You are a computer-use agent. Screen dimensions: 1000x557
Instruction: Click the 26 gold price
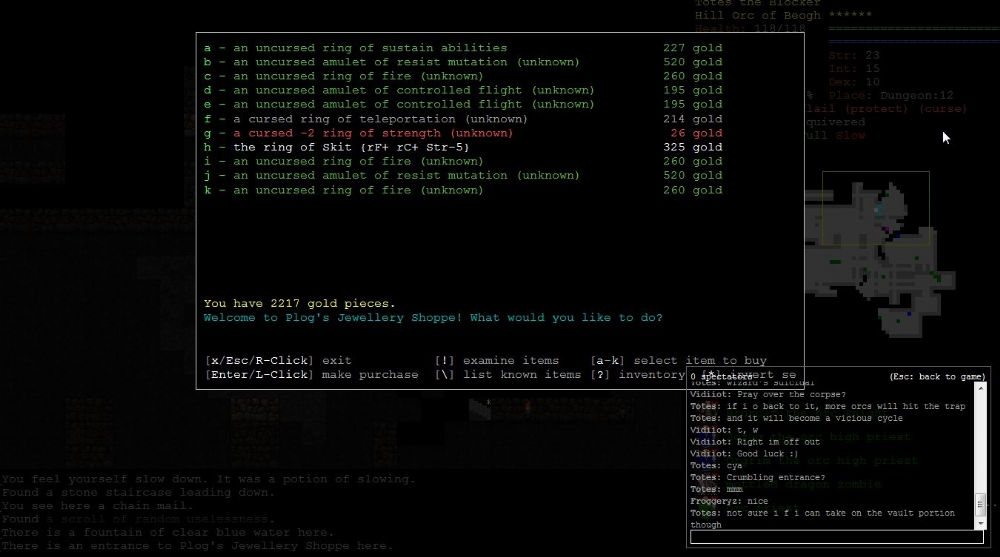696,133
